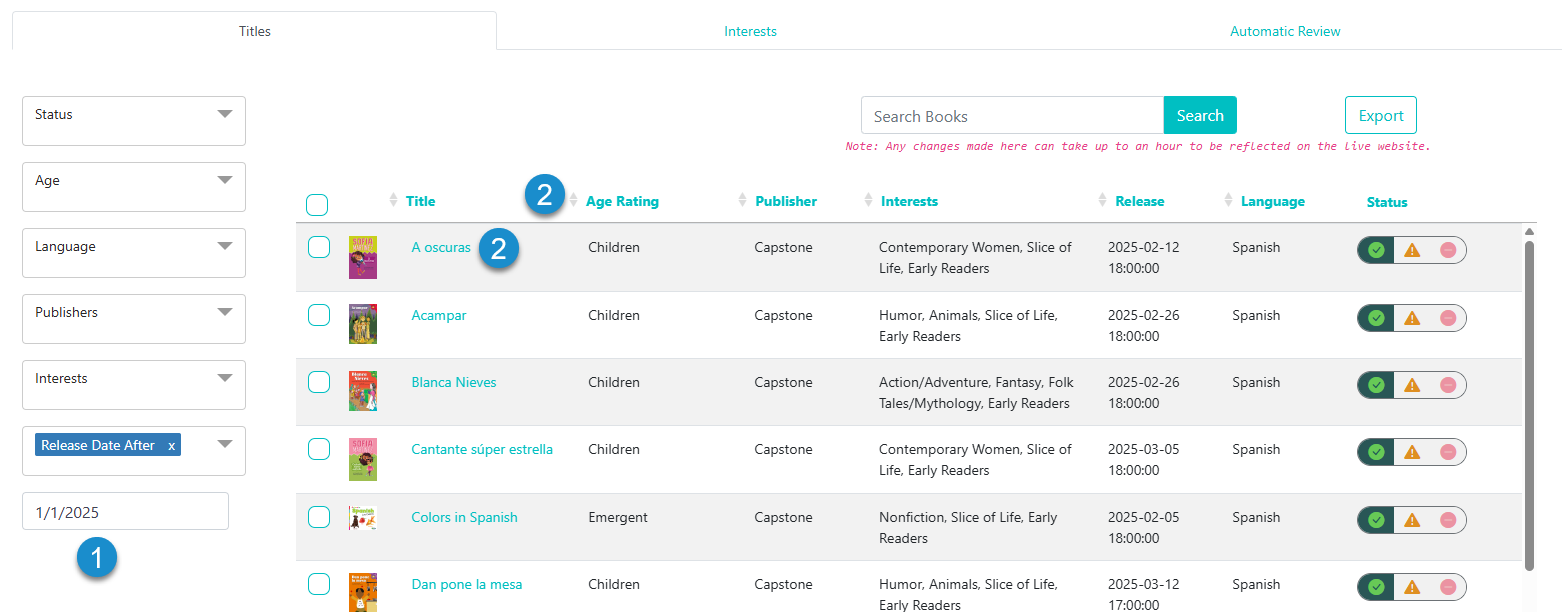Image resolution: width=1562 pixels, height=612 pixels.
Task: Switch to the Automatic Review tab
Action: point(1285,31)
